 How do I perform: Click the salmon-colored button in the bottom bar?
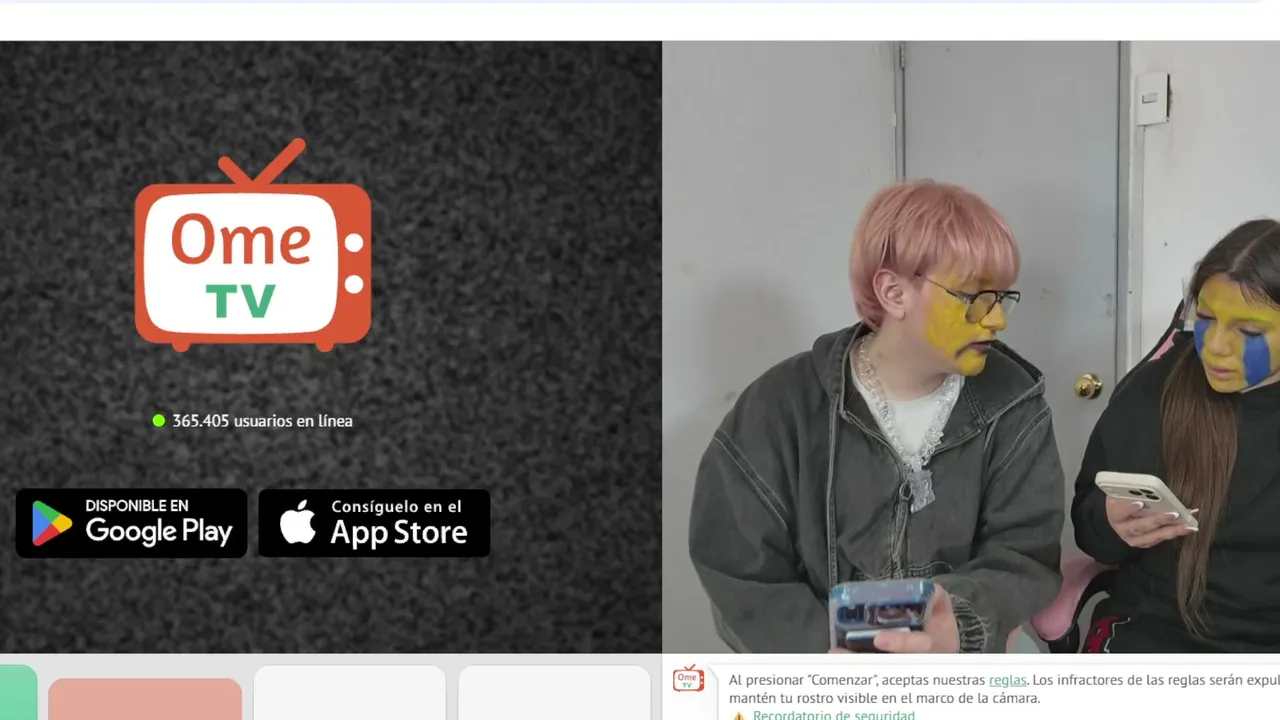tap(145, 699)
